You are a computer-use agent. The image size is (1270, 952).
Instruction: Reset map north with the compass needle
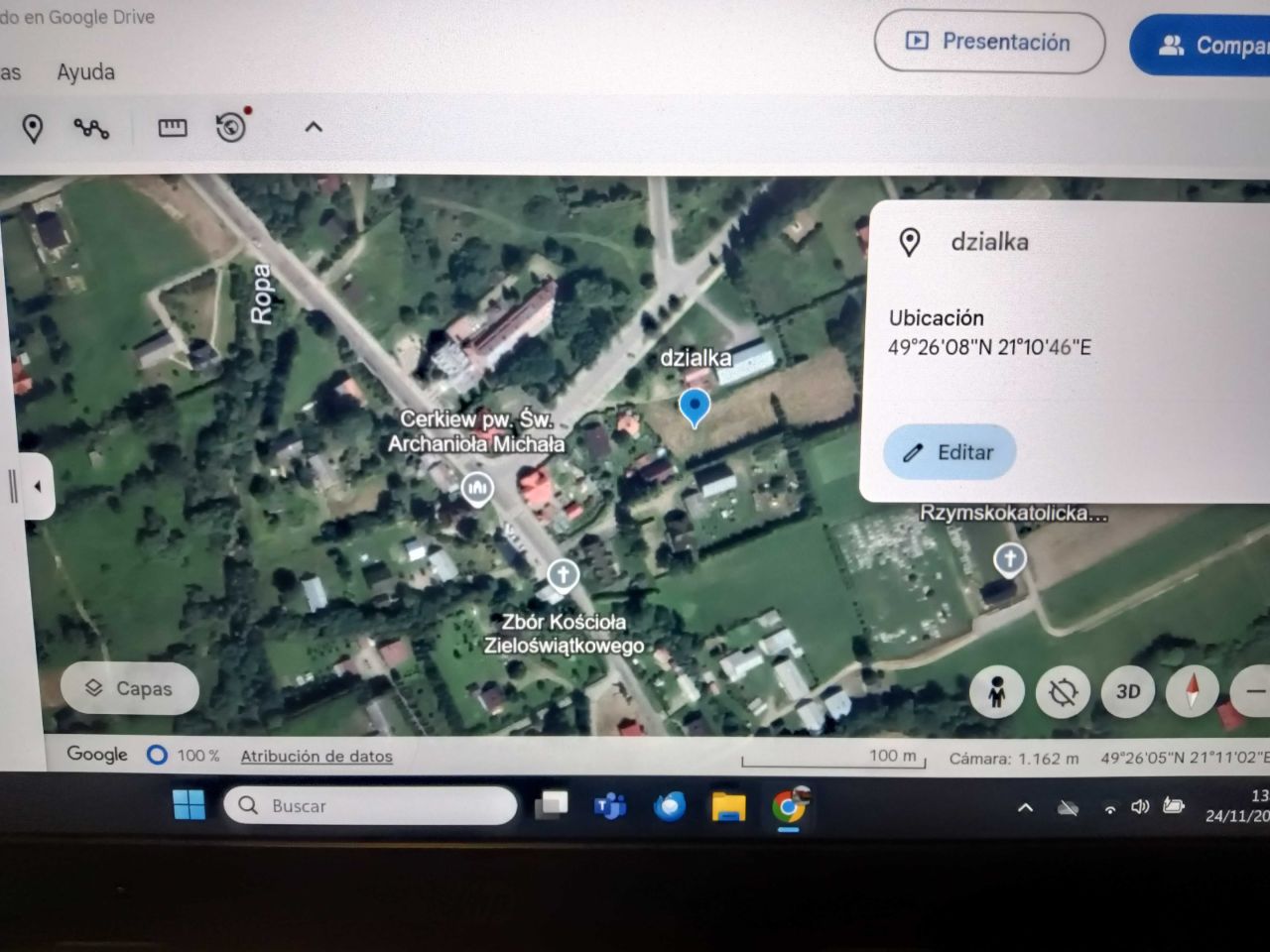pyautogui.click(x=1191, y=691)
